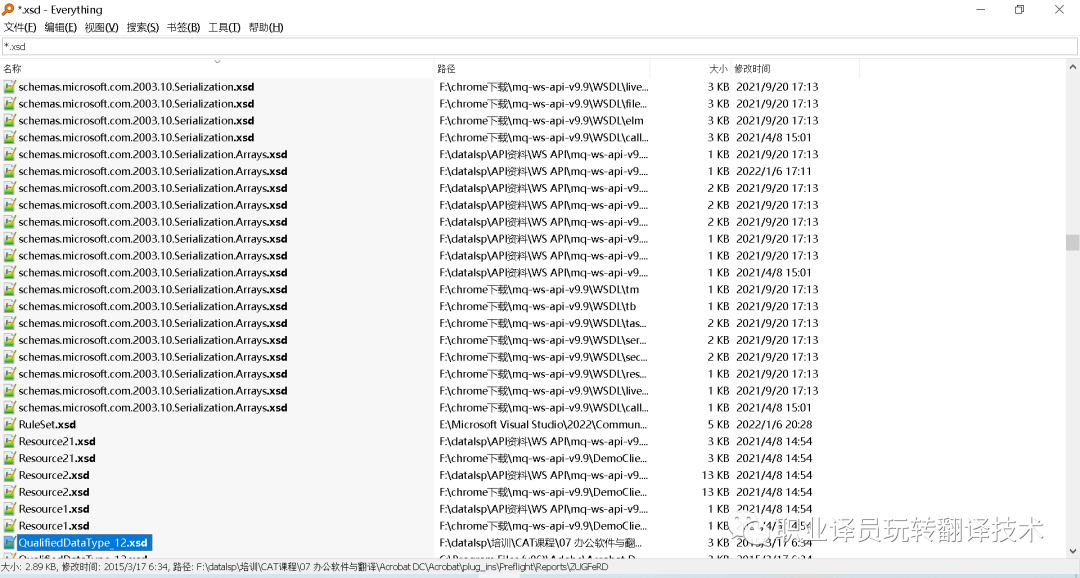Screen dimensions: 1080x578
Task: Open the 视图(V) menu
Action: tap(101, 27)
